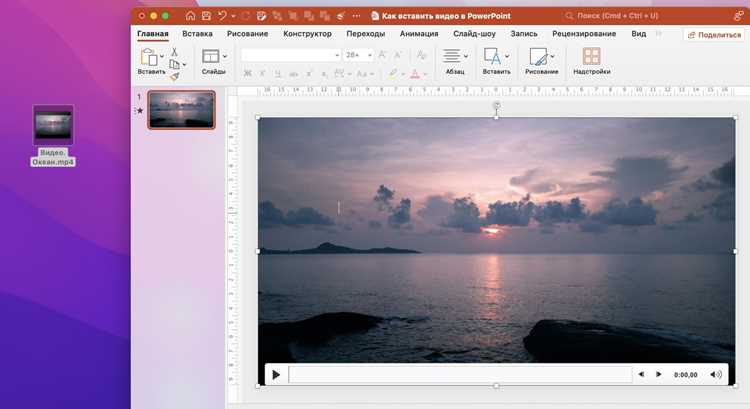Switch to the Вид tab
Image resolution: width=750 pixels, height=409 pixels.
click(639, 33)
